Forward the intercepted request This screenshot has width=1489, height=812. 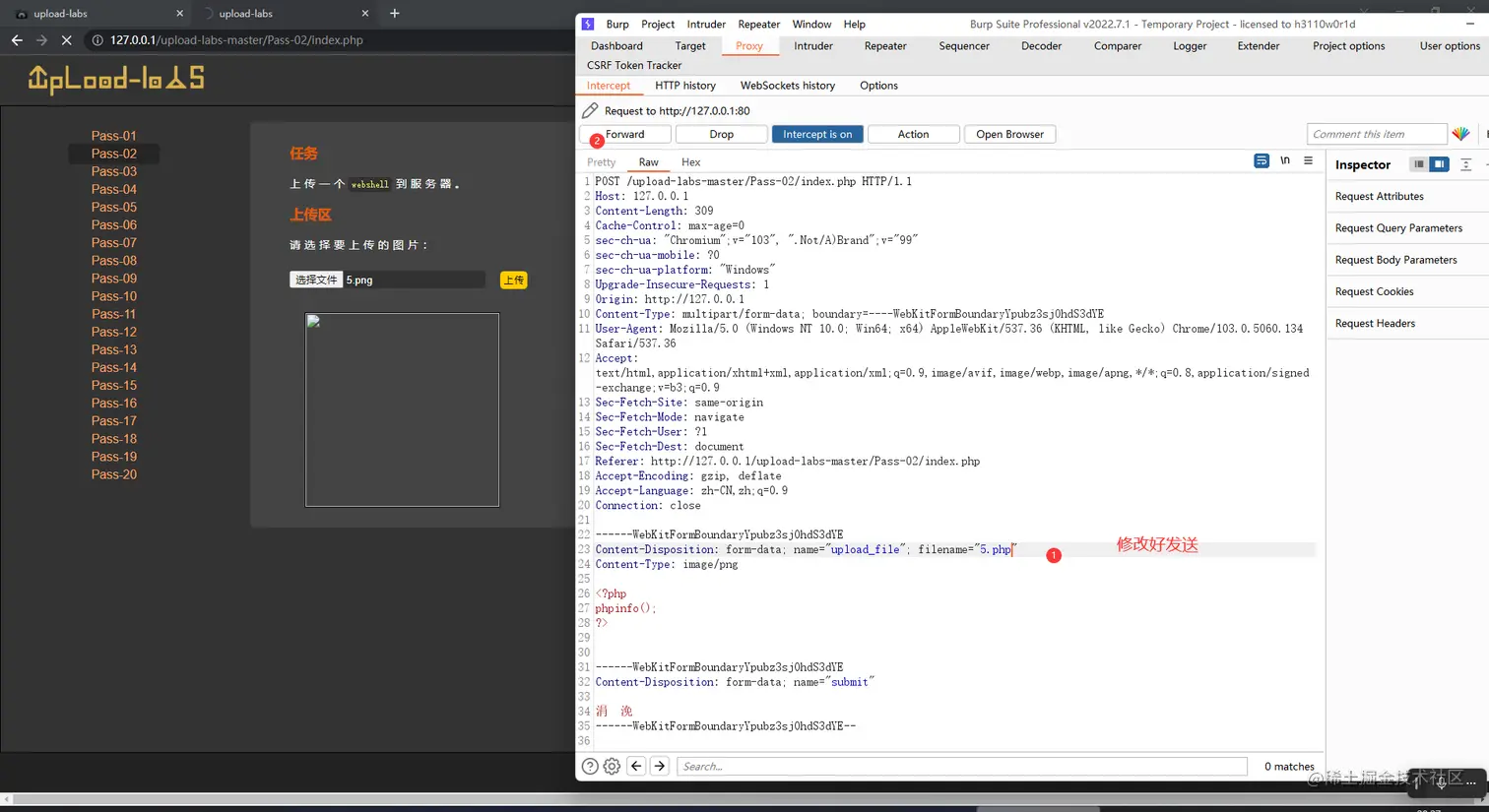625,134
